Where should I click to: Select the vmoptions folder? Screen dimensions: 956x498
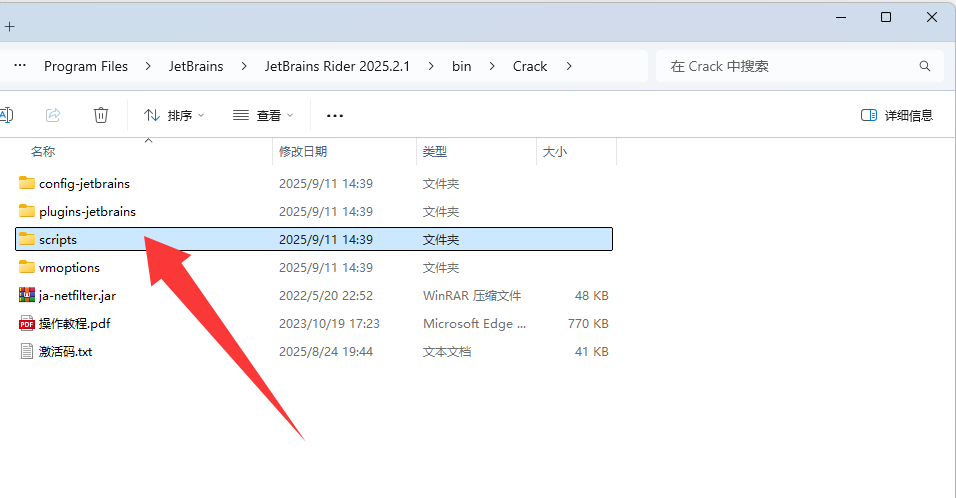(x=314, y=268)
